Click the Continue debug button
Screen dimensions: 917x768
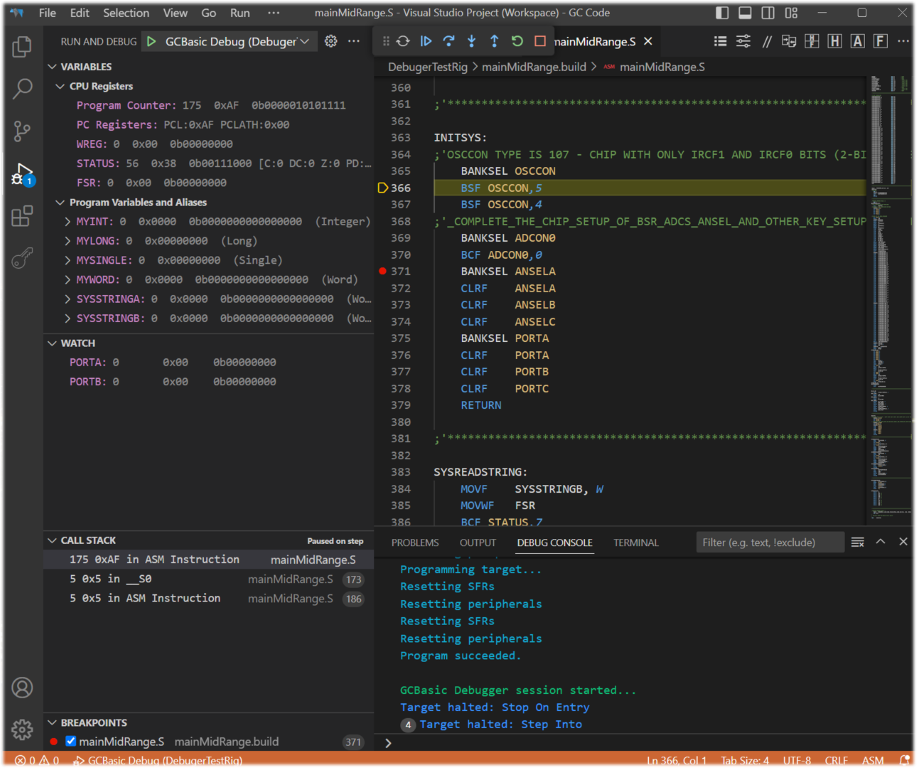(425, 41)
